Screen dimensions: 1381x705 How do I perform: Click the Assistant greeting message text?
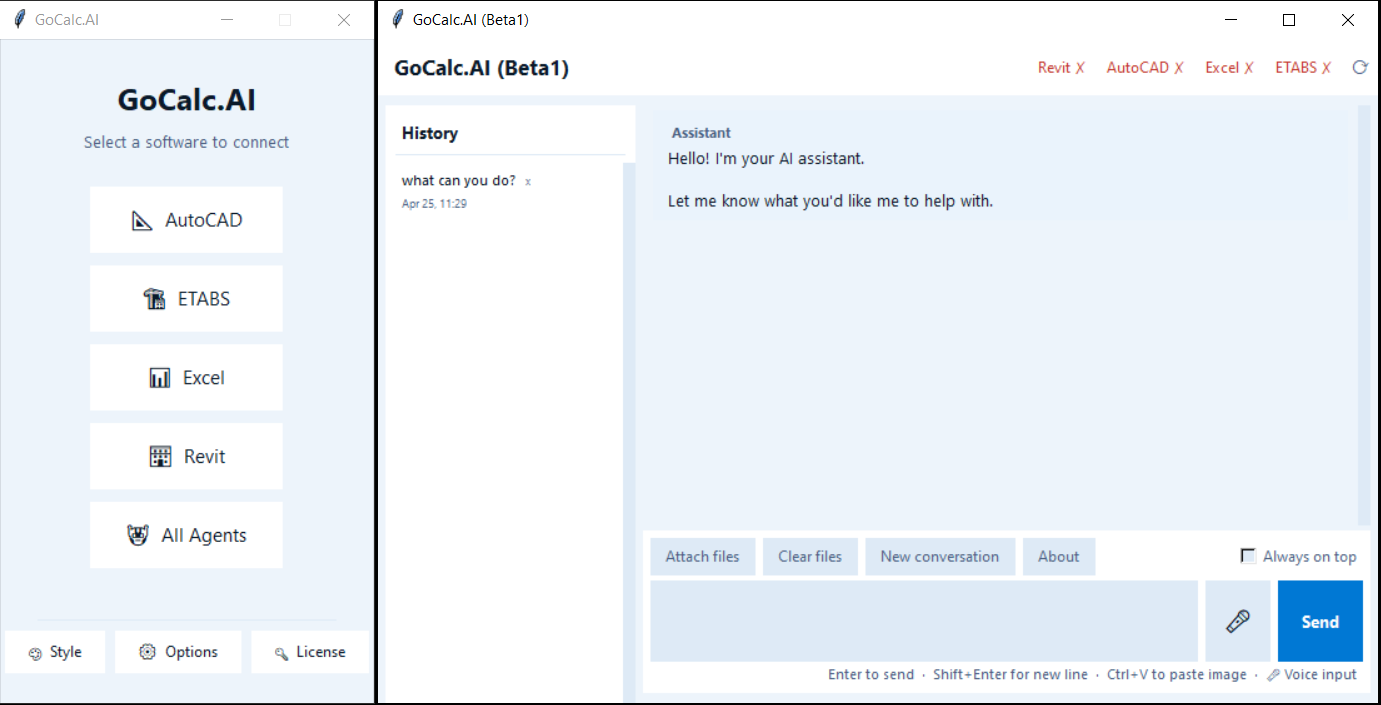(766, 159)
